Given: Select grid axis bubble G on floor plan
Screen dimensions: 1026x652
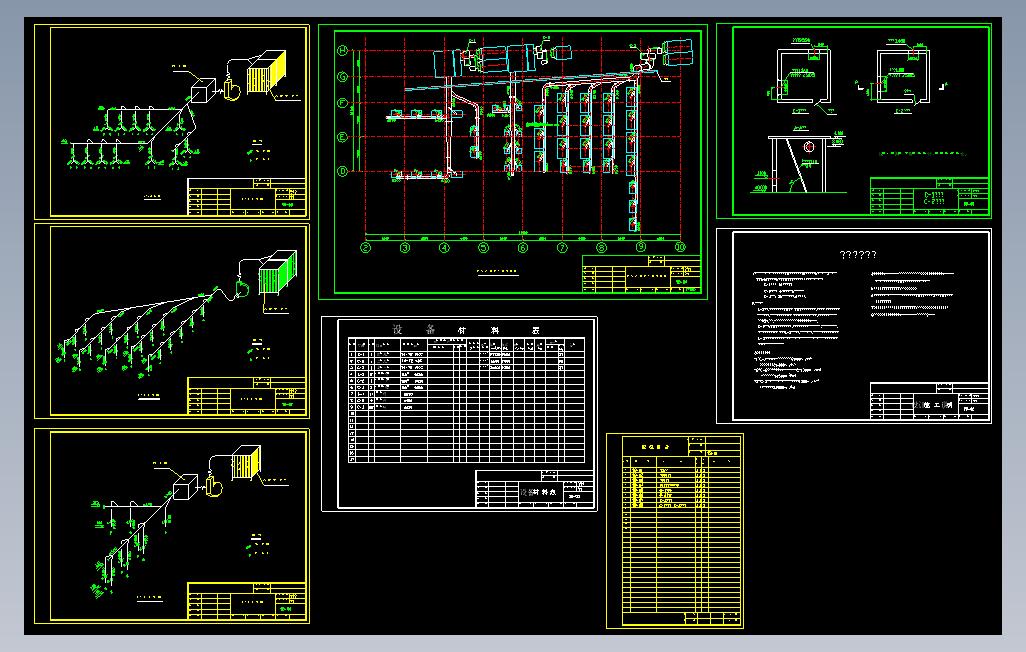Looking at the screenshot, I should 342,77.
